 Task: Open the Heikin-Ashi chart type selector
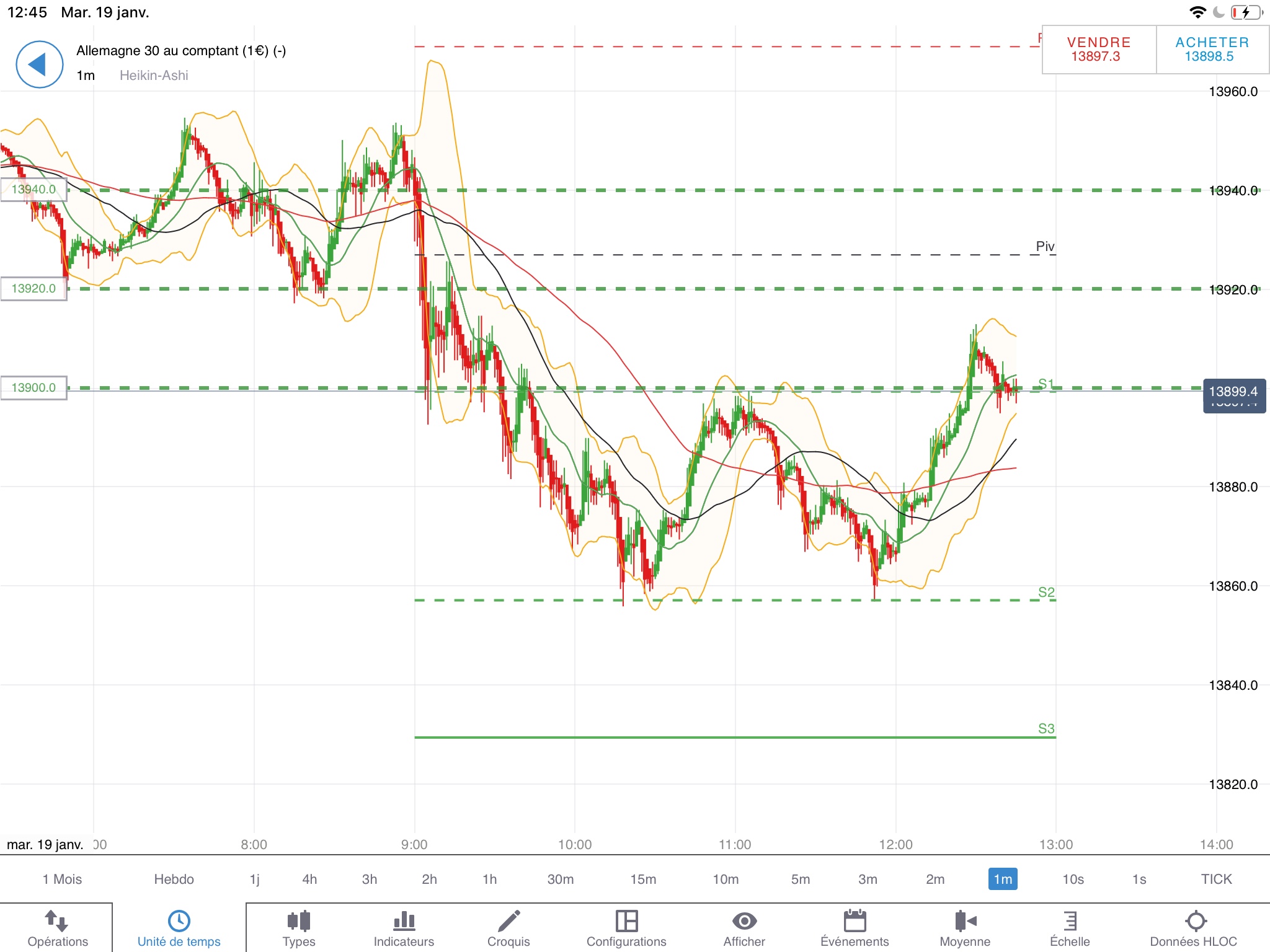point(154,76)
